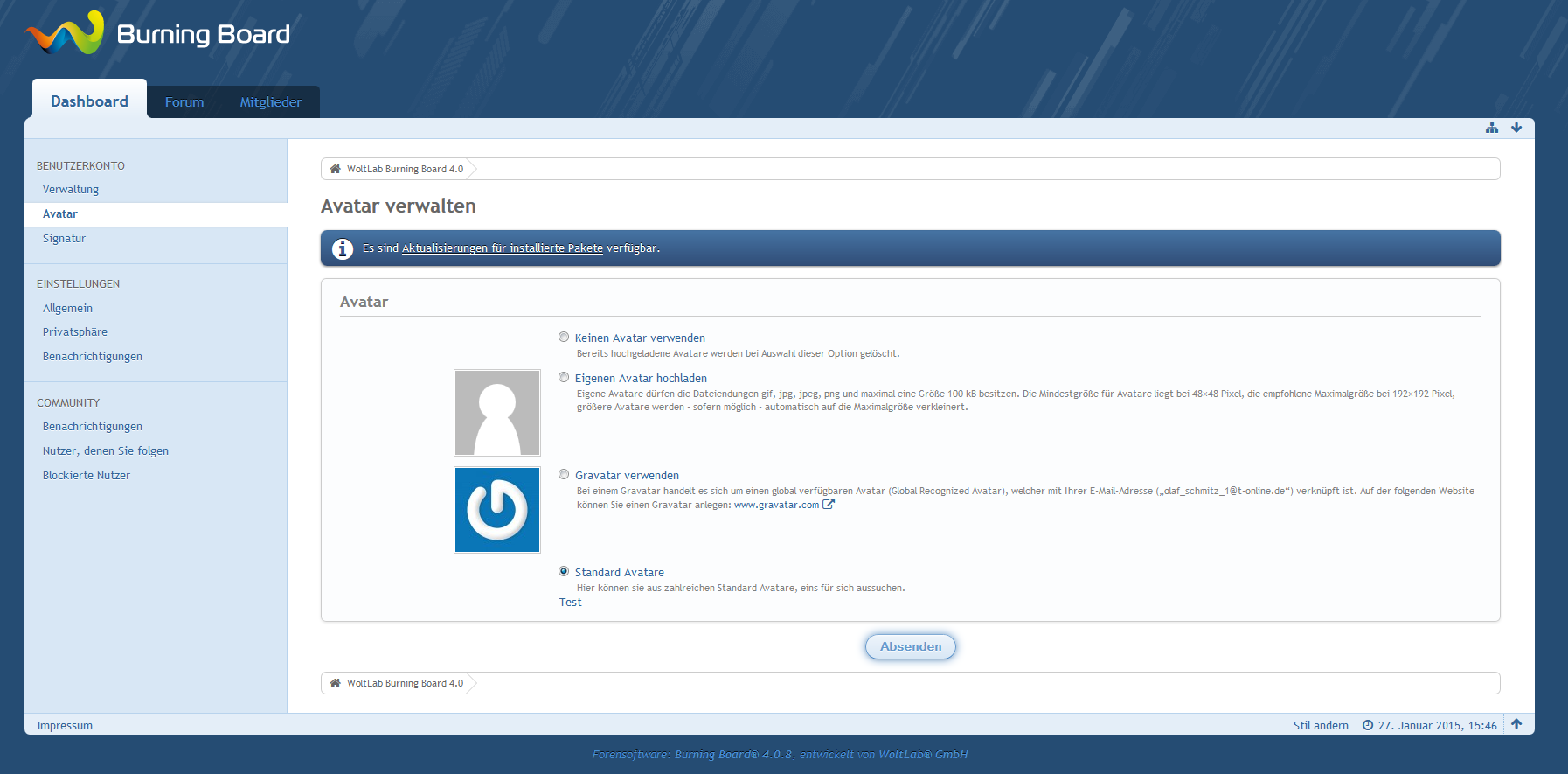This screenshot has height=774, width=1568.
Task: Switch to the Forum tab
Action: 184,102
